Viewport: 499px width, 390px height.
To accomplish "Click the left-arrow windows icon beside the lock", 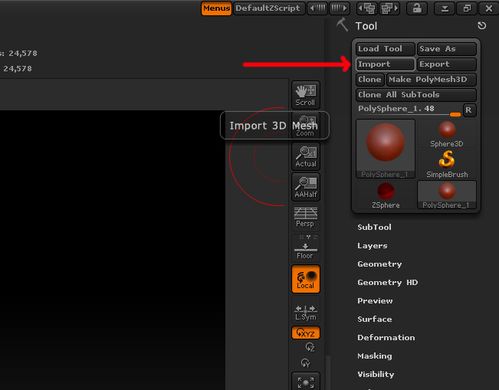I will (x=367, y=8).
